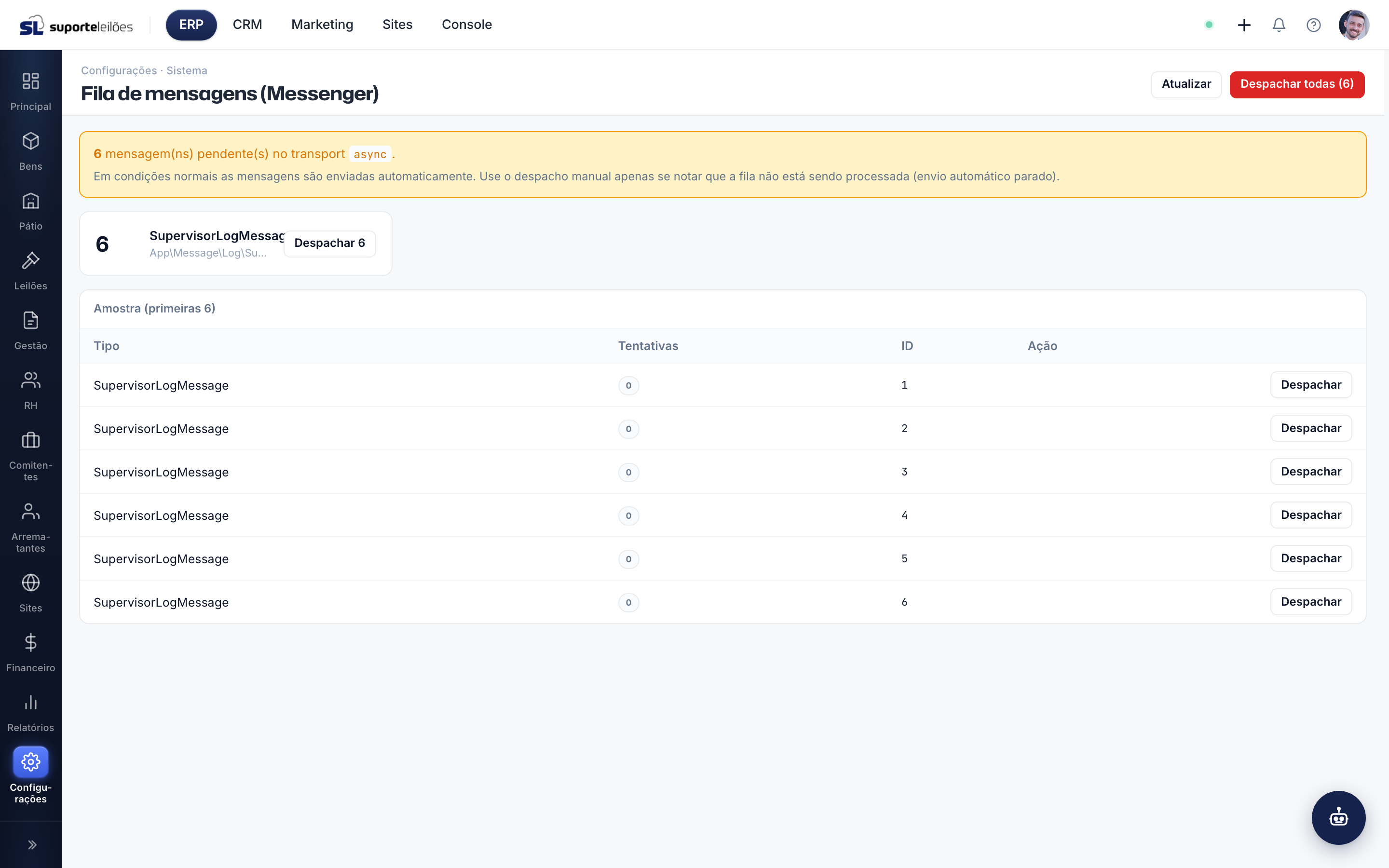The height and width of the screenshot is (868, 1389).
Task: Dispatch message with ID 3
Action: [1311, 471]
